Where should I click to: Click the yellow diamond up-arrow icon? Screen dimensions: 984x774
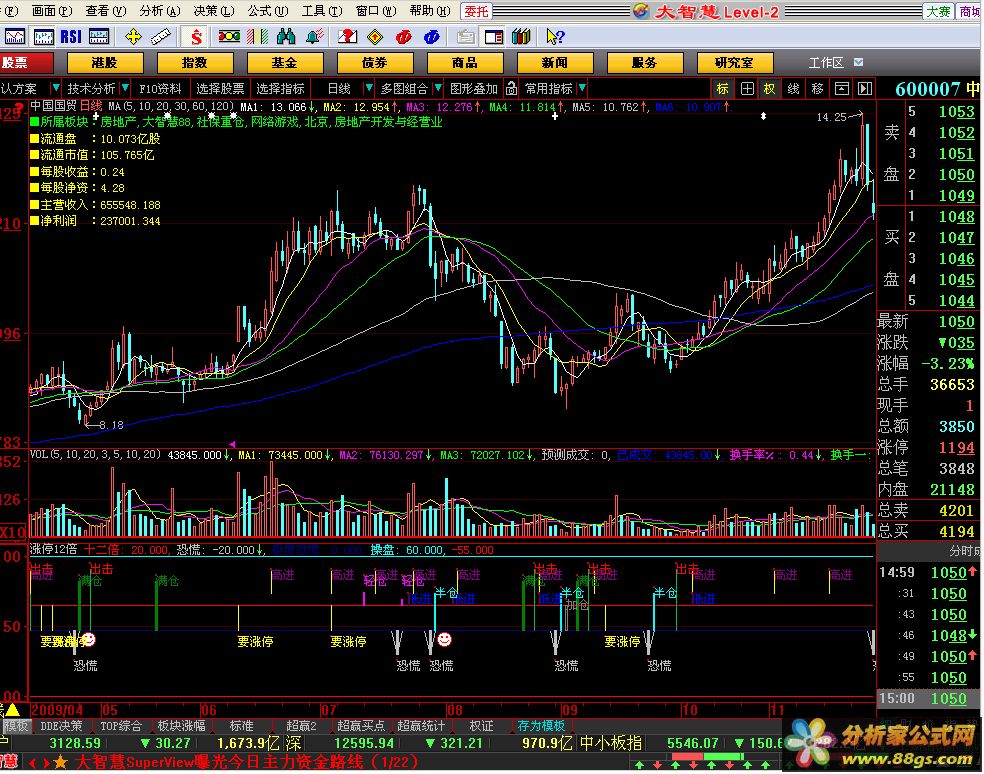point(375,36)
